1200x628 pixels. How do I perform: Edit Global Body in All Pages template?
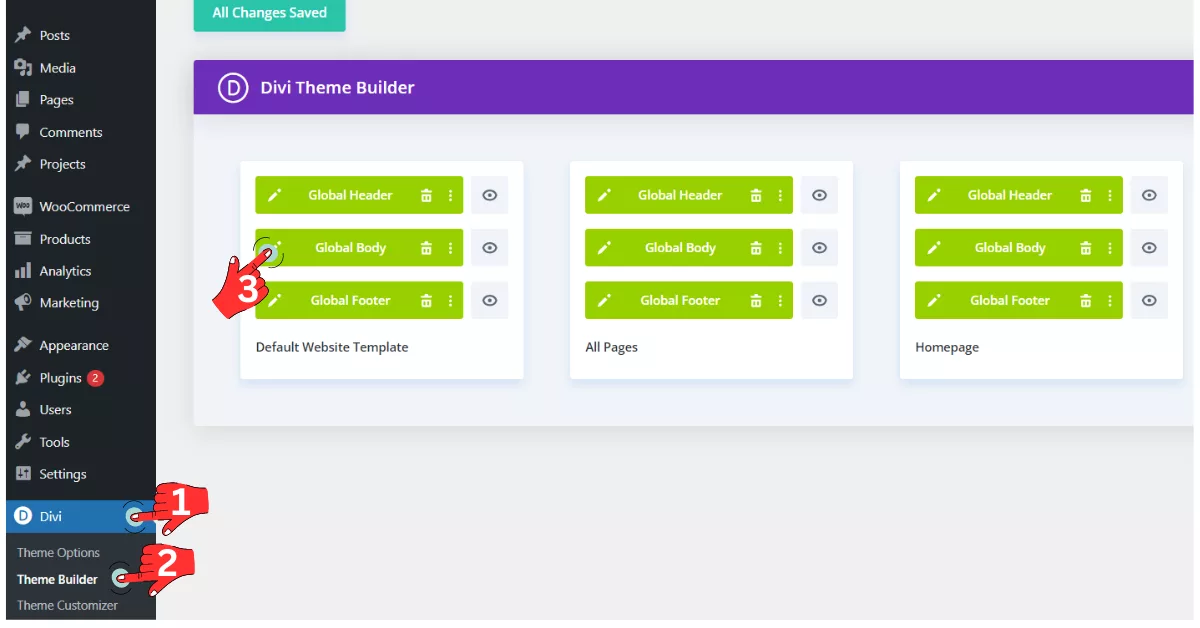[x=604, y=248]
